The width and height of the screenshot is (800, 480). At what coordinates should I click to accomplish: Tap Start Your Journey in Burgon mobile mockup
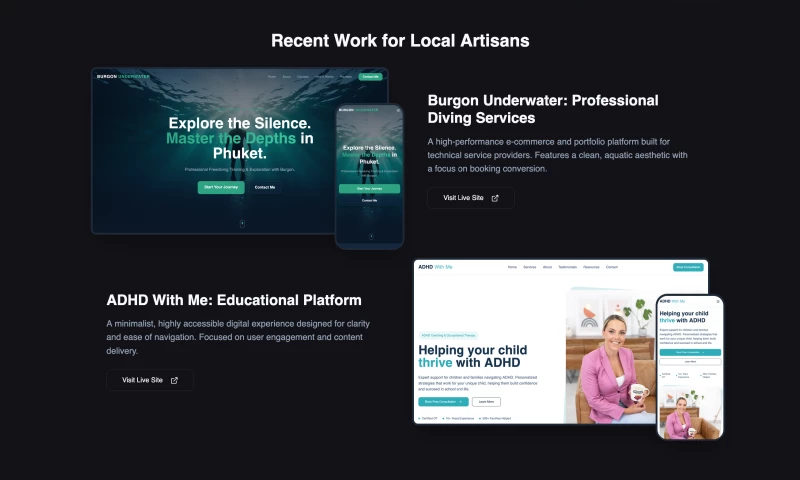(x=369, y=188)
